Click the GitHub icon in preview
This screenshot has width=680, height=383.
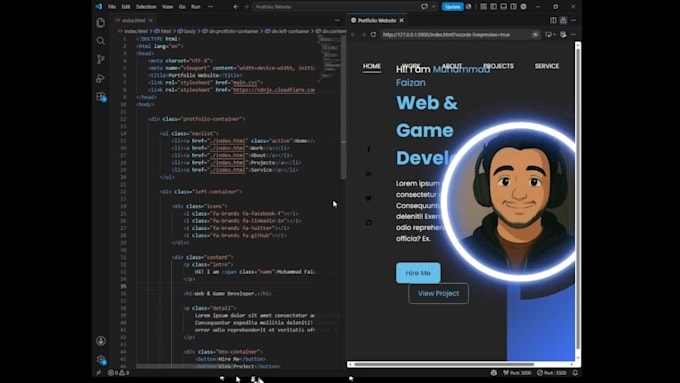click(x=369, y=223)
